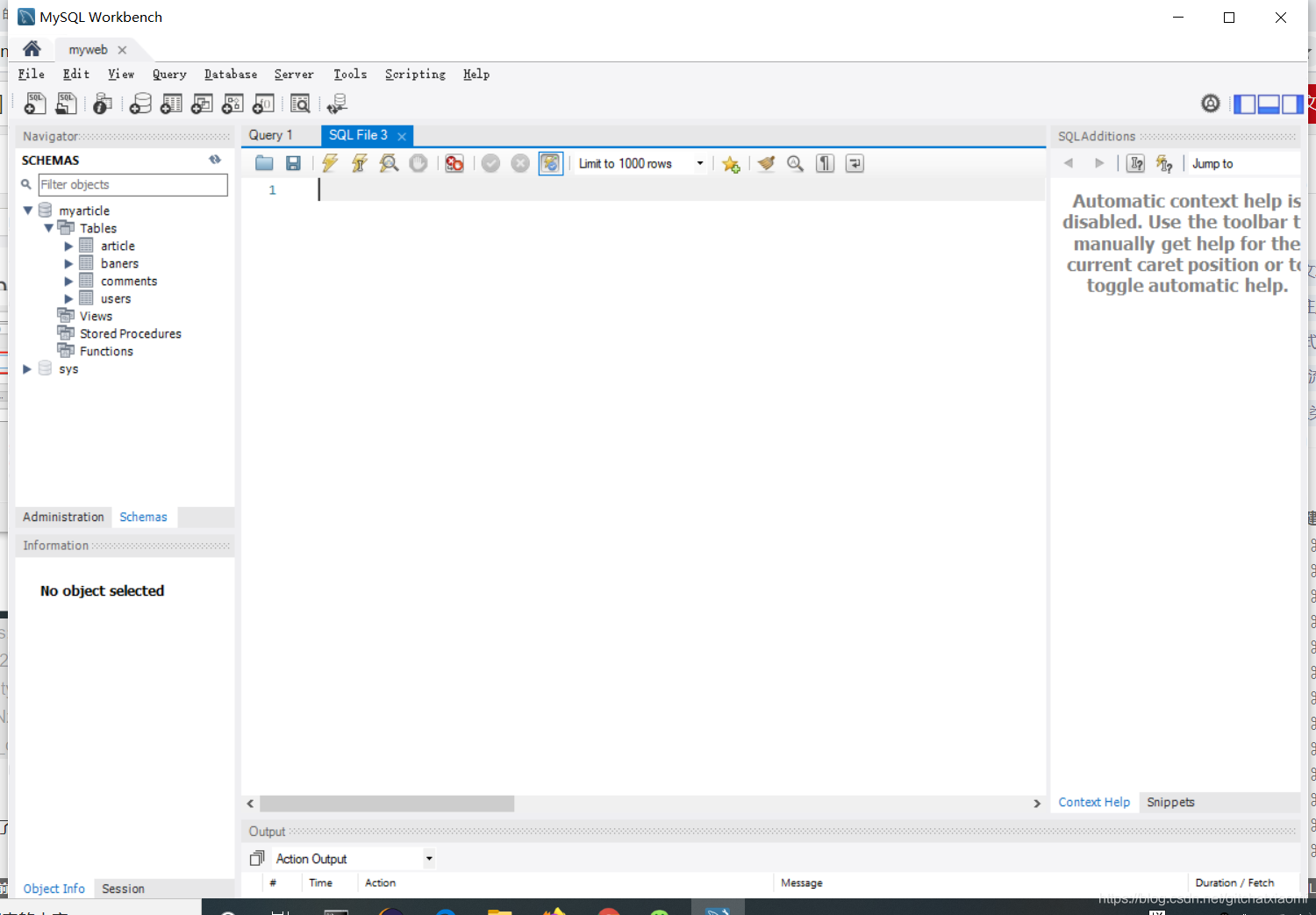Open the Server menu

294,75
